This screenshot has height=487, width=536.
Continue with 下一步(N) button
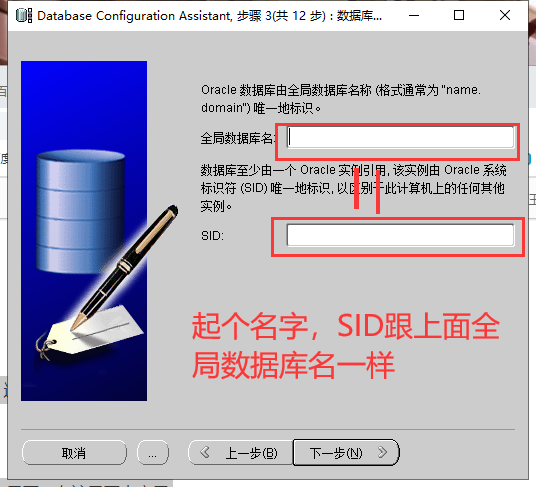tap(346, 453)
